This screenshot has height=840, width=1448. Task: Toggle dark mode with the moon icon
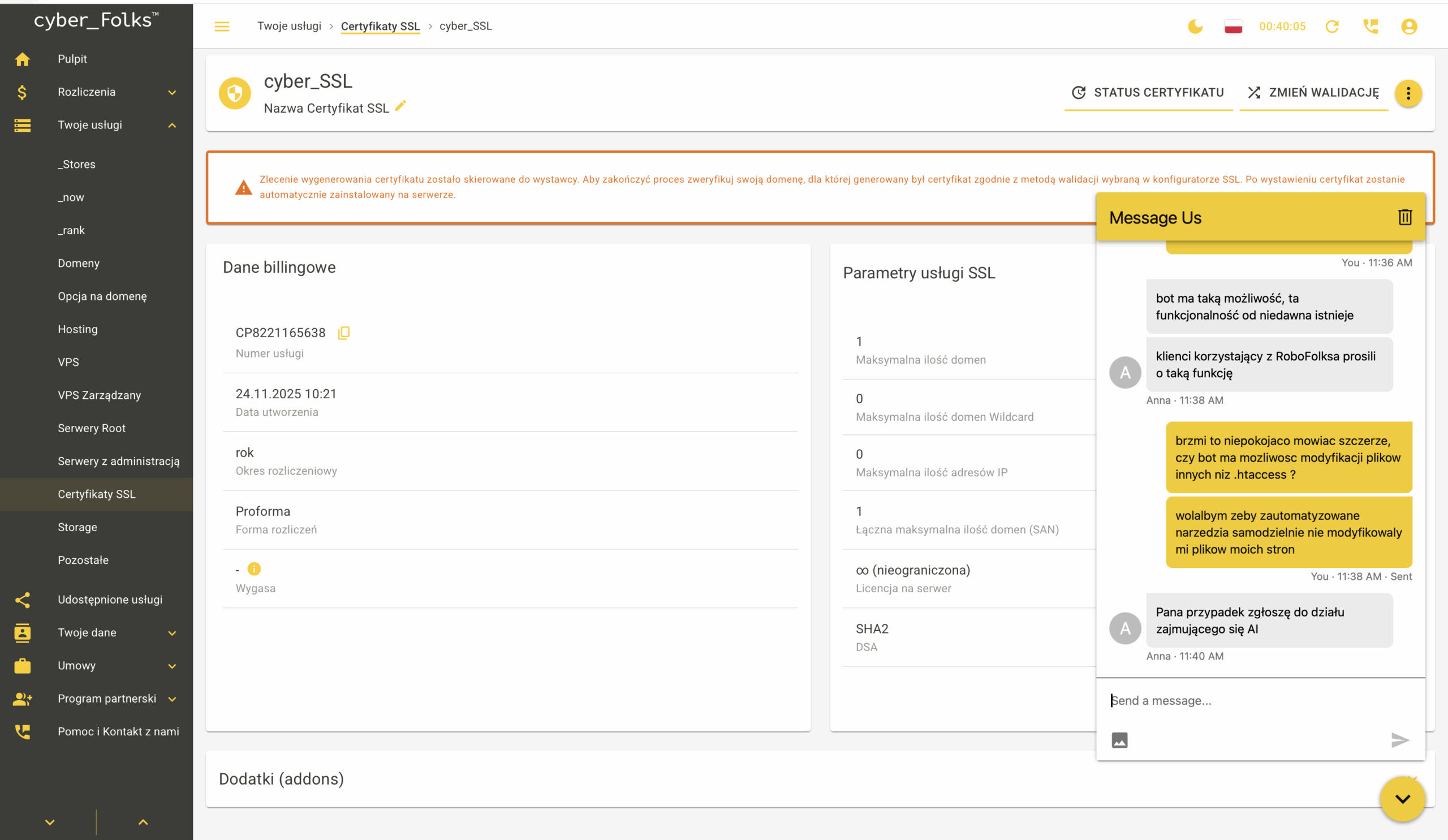coord(1195,27)
